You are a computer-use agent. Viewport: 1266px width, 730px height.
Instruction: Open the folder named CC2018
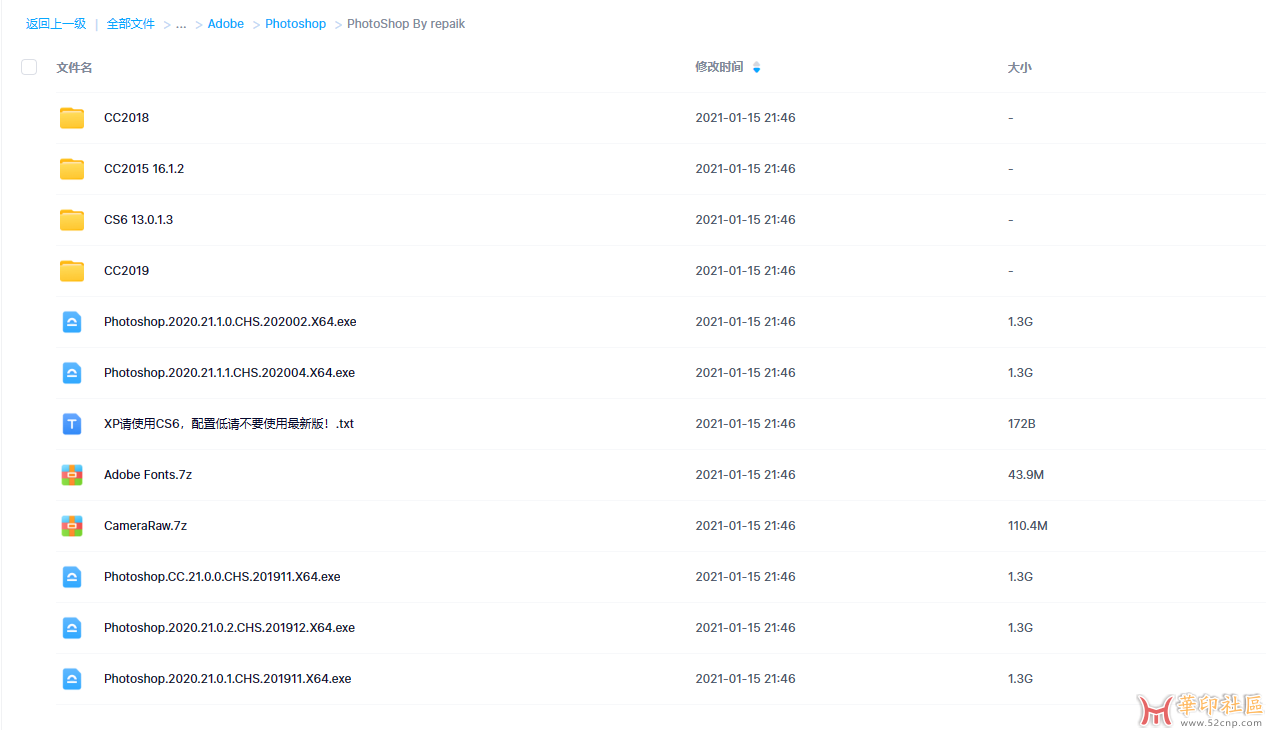coord(126,118)
